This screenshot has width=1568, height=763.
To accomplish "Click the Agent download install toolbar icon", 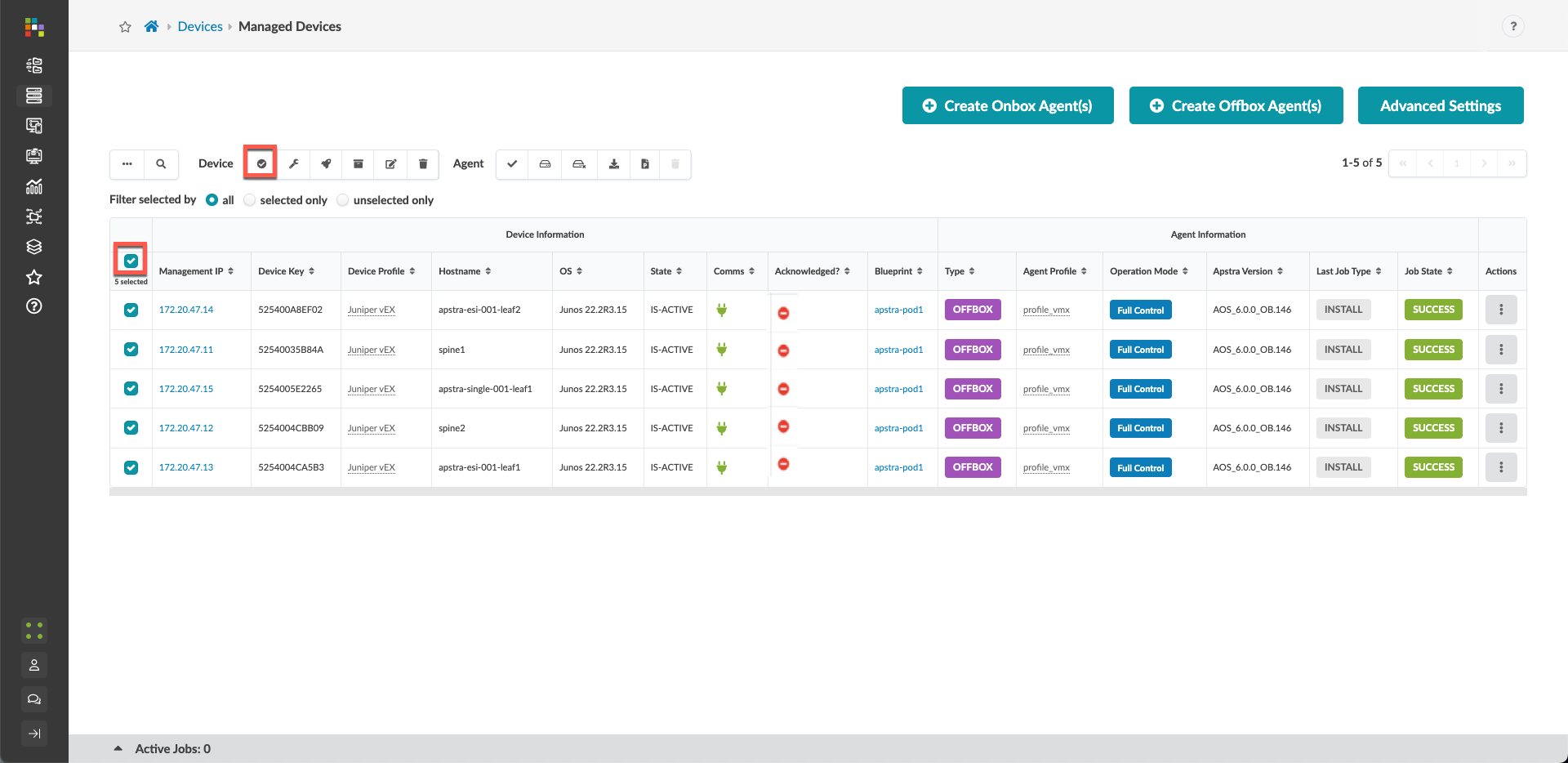I will [x=613, y=164].
